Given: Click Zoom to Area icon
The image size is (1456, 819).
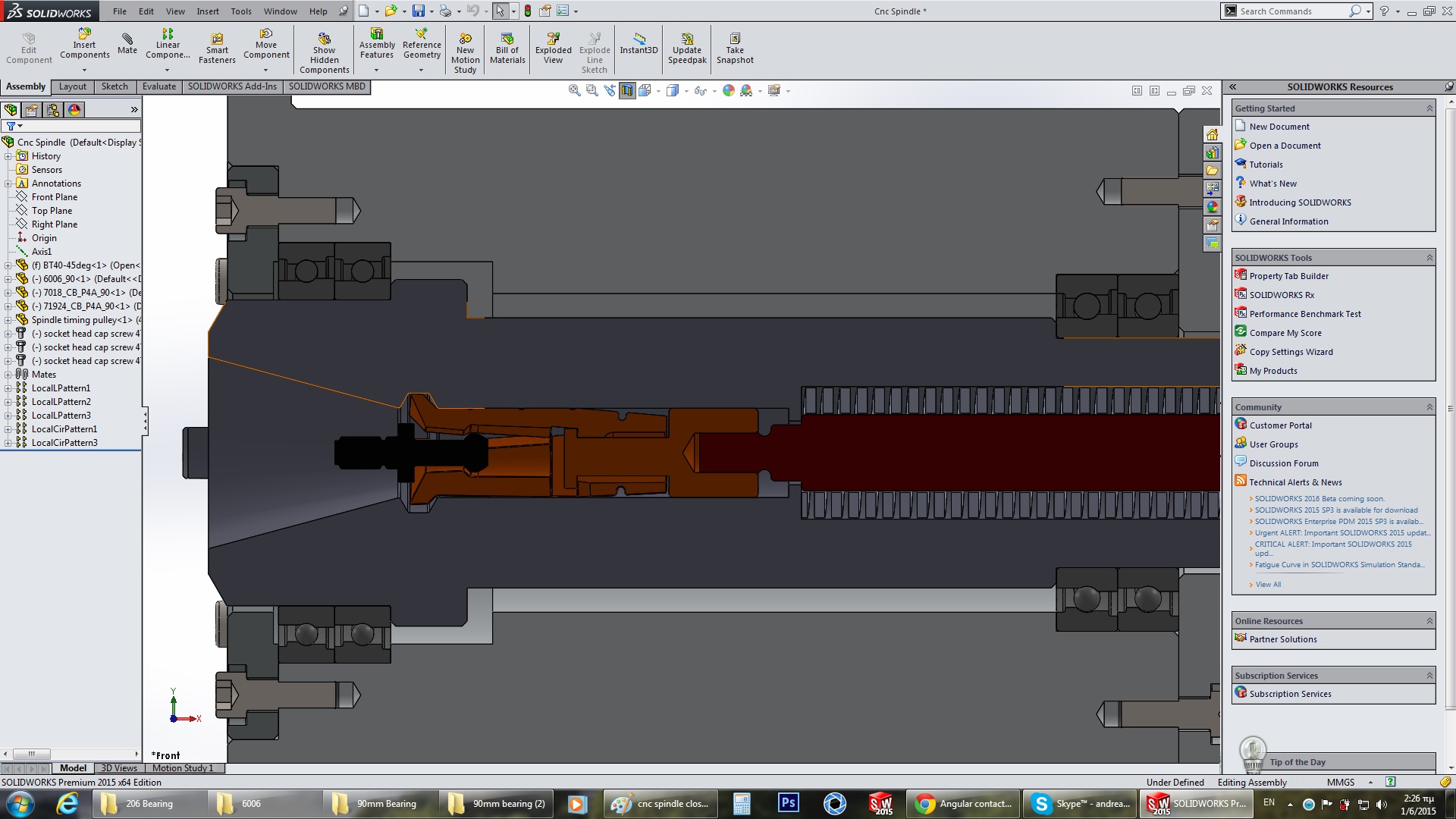Looking at the screenshot, I should coord(592,91).
